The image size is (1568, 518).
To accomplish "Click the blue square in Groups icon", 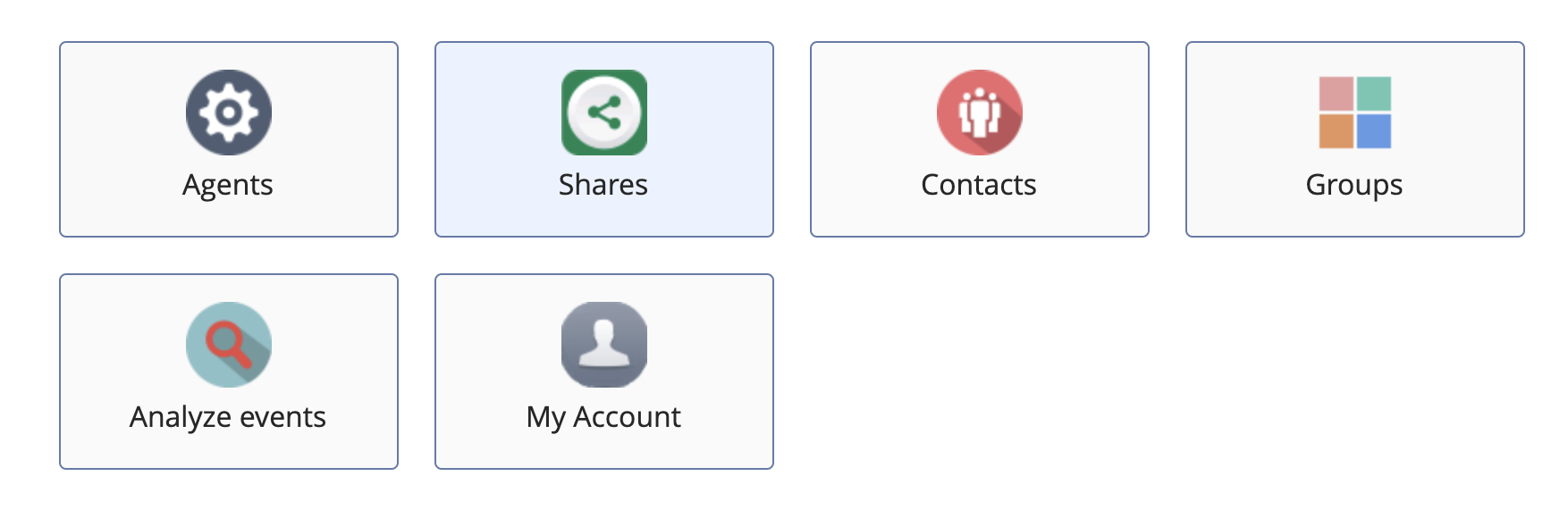I will point(1374,131).
